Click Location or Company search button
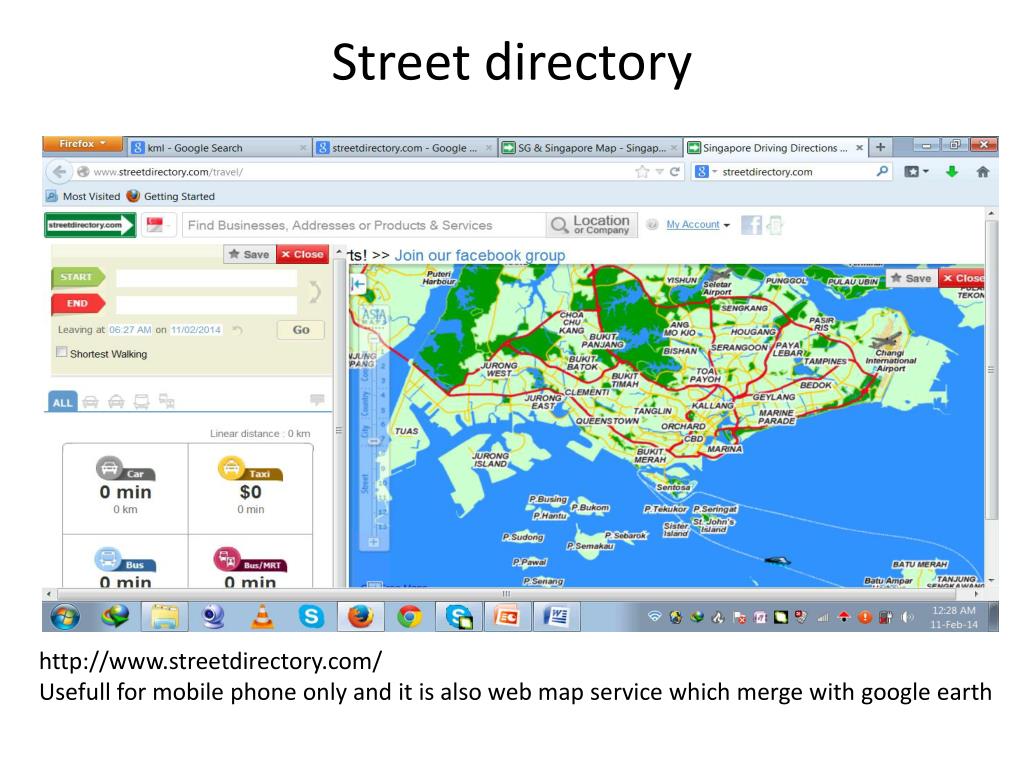 (592, 225)
